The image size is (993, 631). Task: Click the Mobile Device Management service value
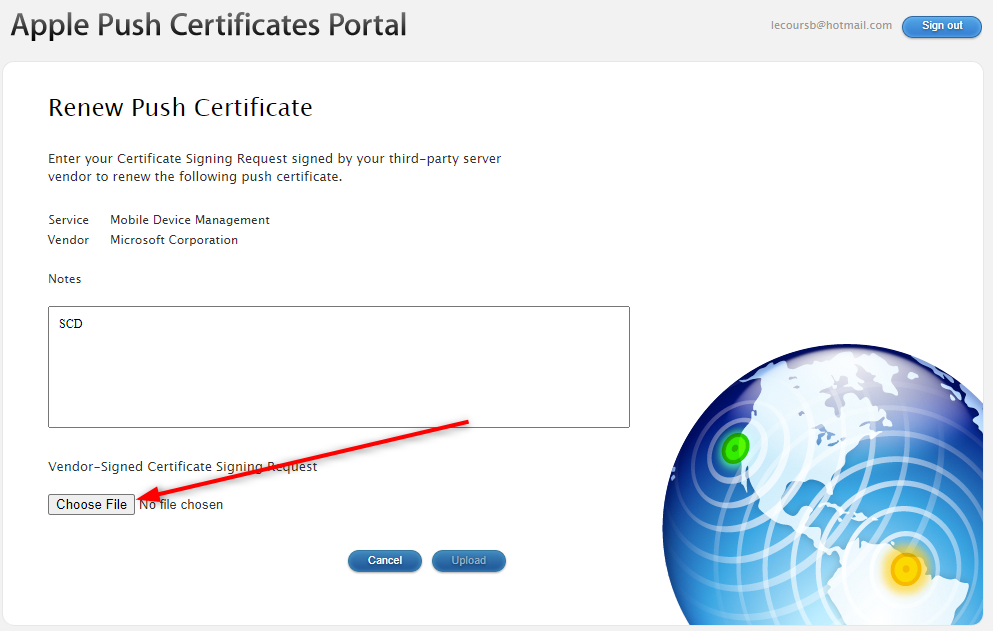coord(190,220)
